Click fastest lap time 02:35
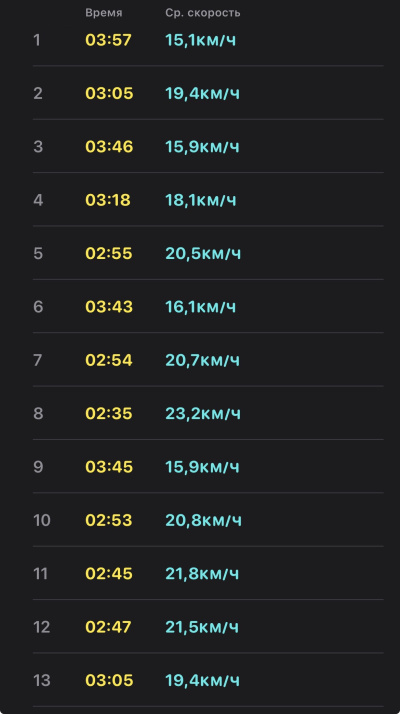 coord(108,414)
